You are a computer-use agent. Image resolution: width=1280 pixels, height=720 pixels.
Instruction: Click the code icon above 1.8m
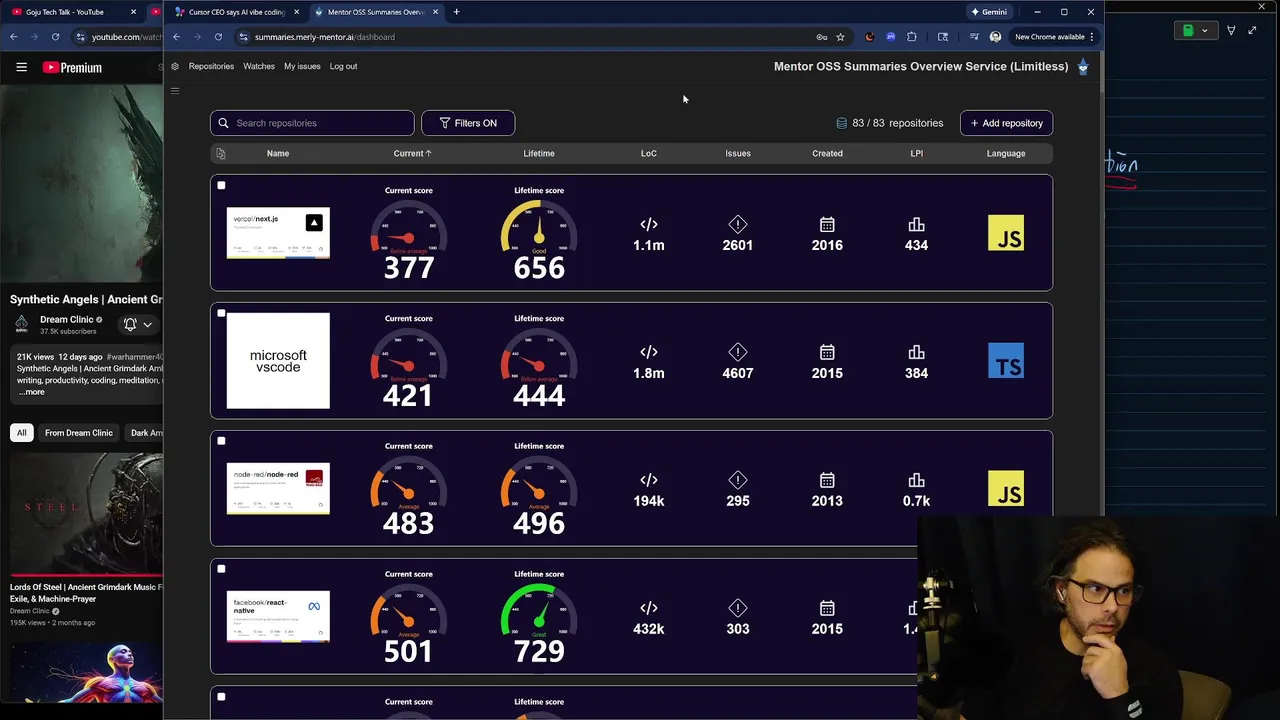[649, 352]
